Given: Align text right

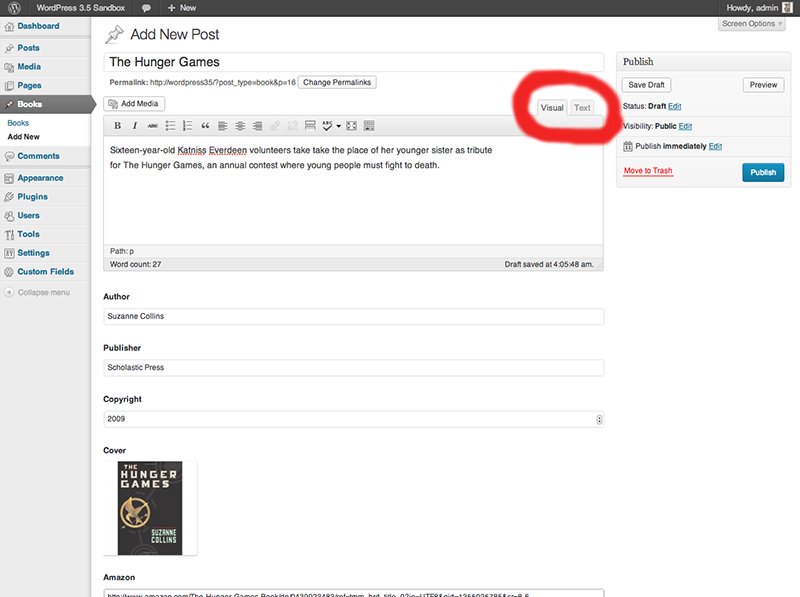Looking at the screenshot, I should 258,126.
